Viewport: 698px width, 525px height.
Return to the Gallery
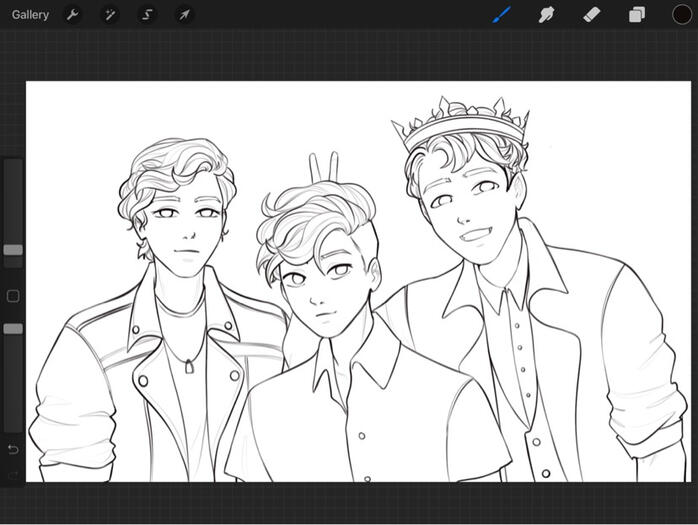30,15
